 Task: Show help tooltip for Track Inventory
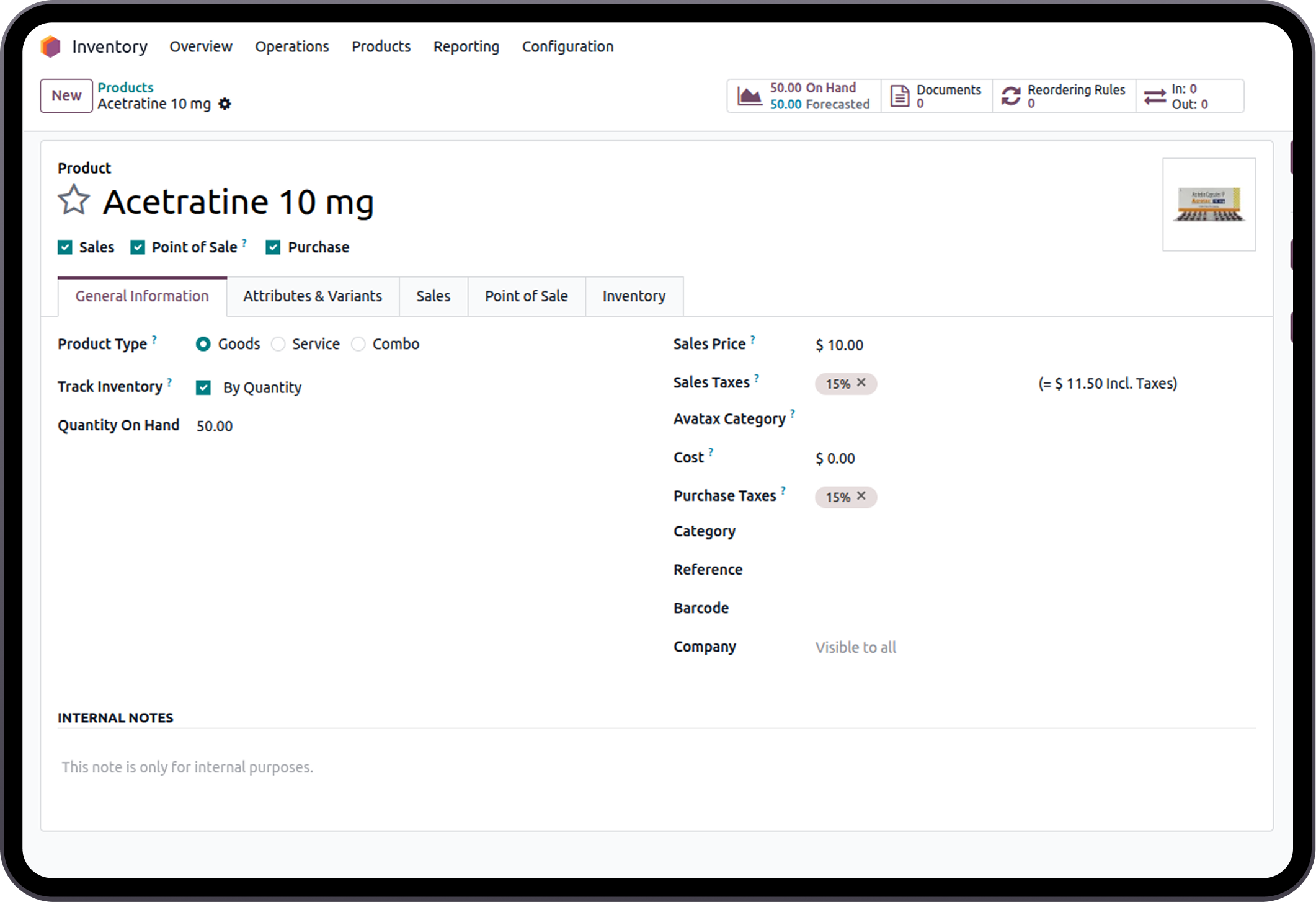coord(169,382)
